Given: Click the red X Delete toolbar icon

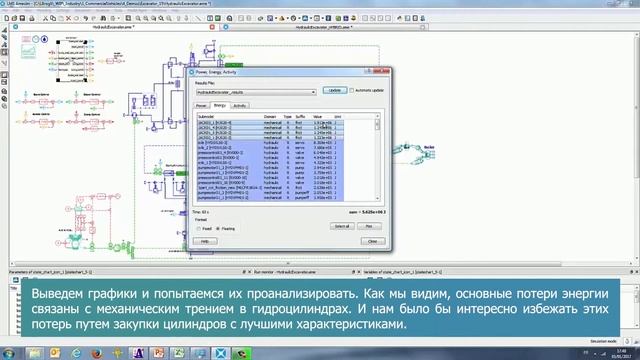Looking at the screenshot, I should (69, 18).
